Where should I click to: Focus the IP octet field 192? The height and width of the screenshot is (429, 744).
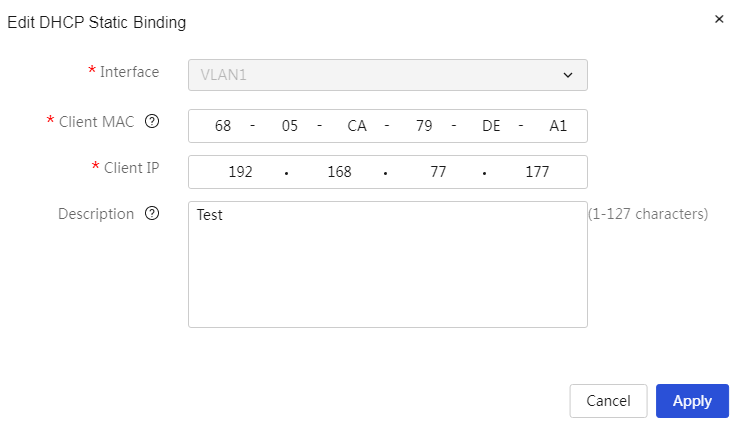coord(241,172)
